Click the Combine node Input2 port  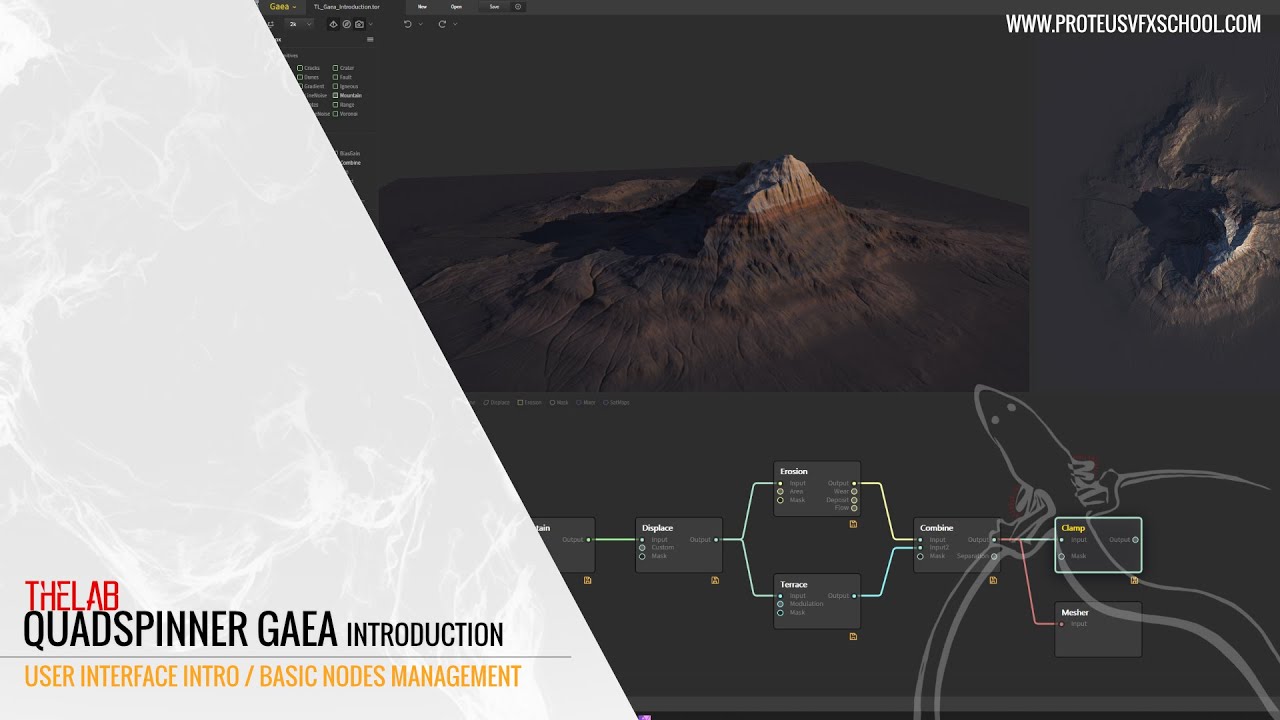tap(920, 547)
